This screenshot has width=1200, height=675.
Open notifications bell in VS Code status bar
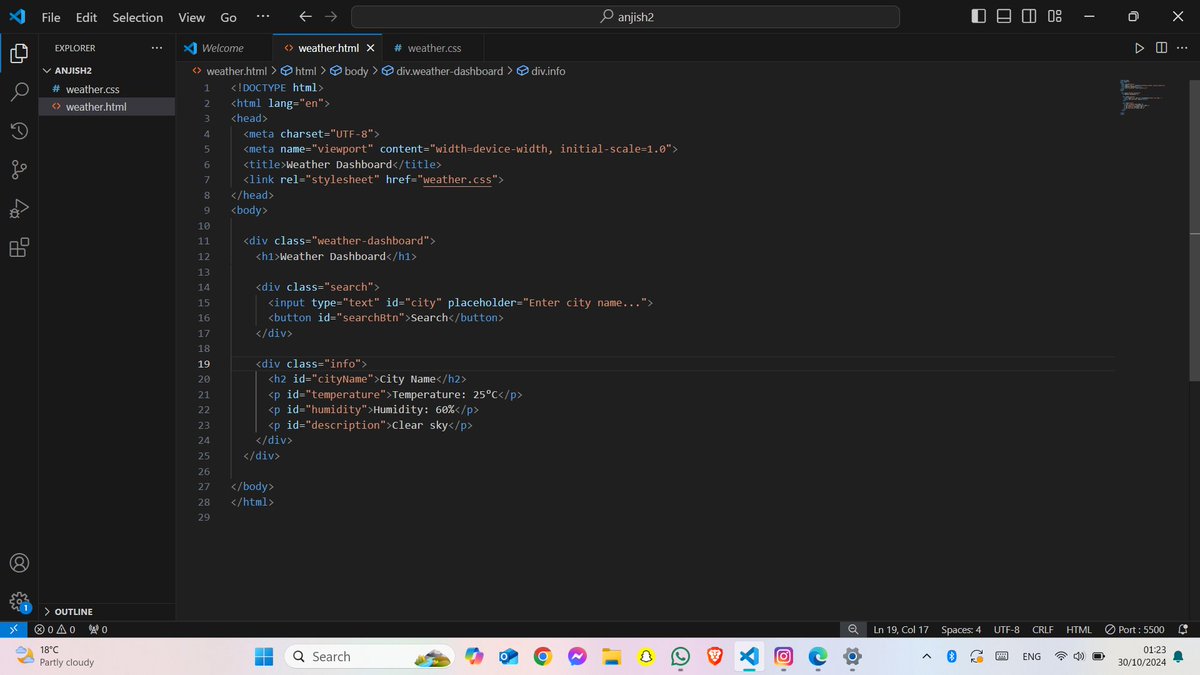(x=1184, y=630)
